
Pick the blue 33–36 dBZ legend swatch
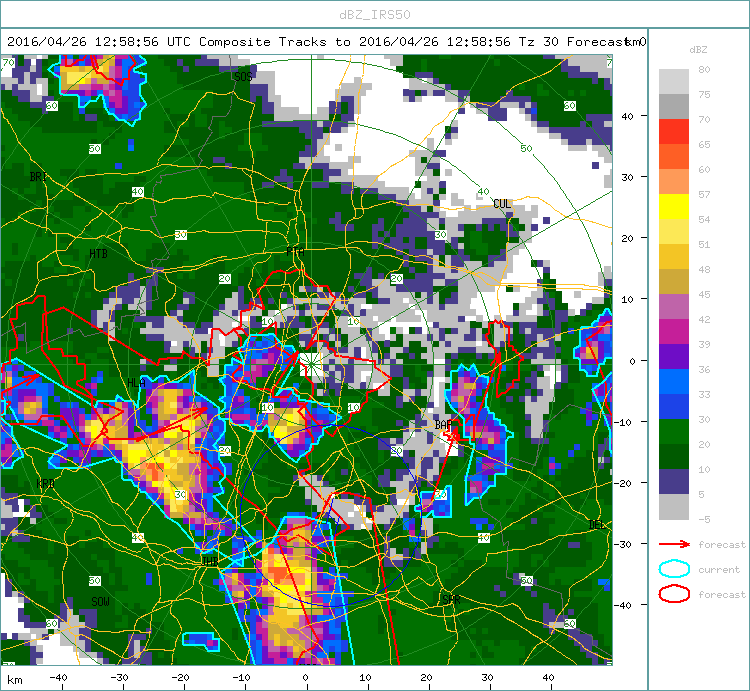(x=673, y=382)
